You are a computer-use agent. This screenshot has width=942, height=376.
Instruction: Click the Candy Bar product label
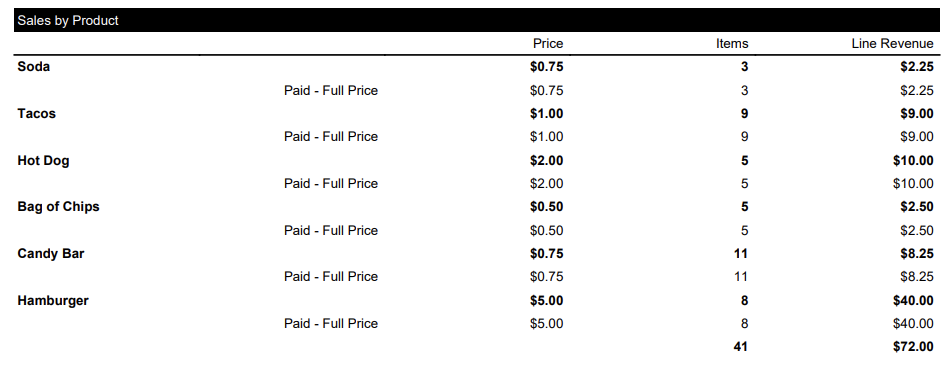(x=51, y=253)
